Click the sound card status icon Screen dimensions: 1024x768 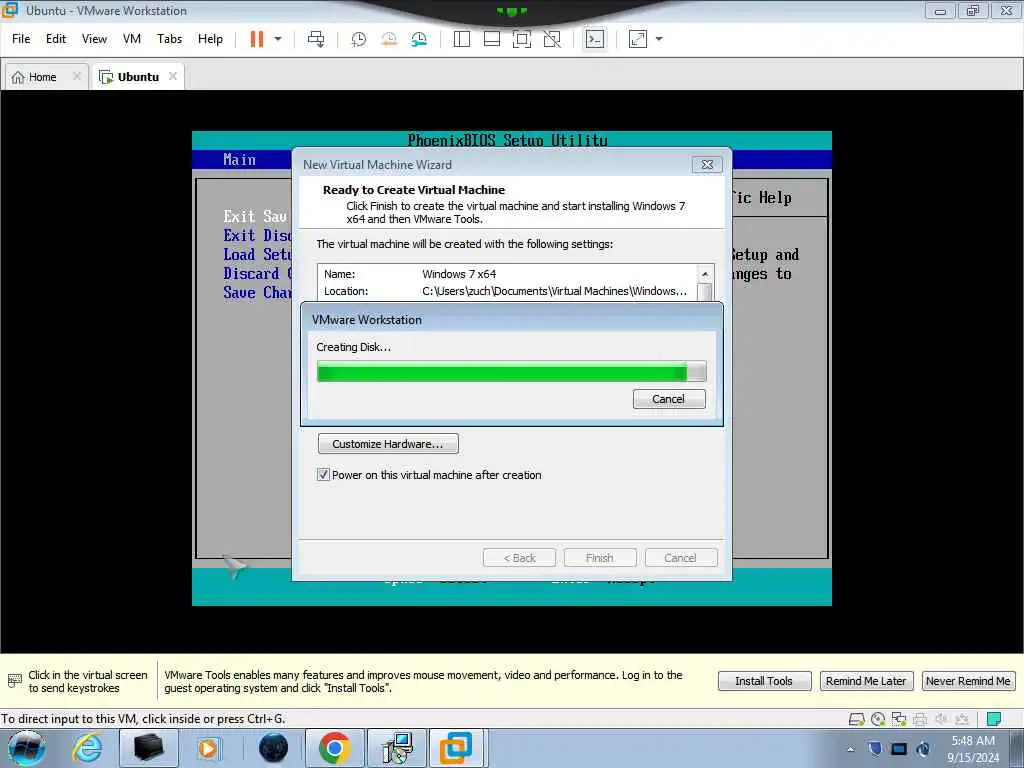click(x=941, y=719)
